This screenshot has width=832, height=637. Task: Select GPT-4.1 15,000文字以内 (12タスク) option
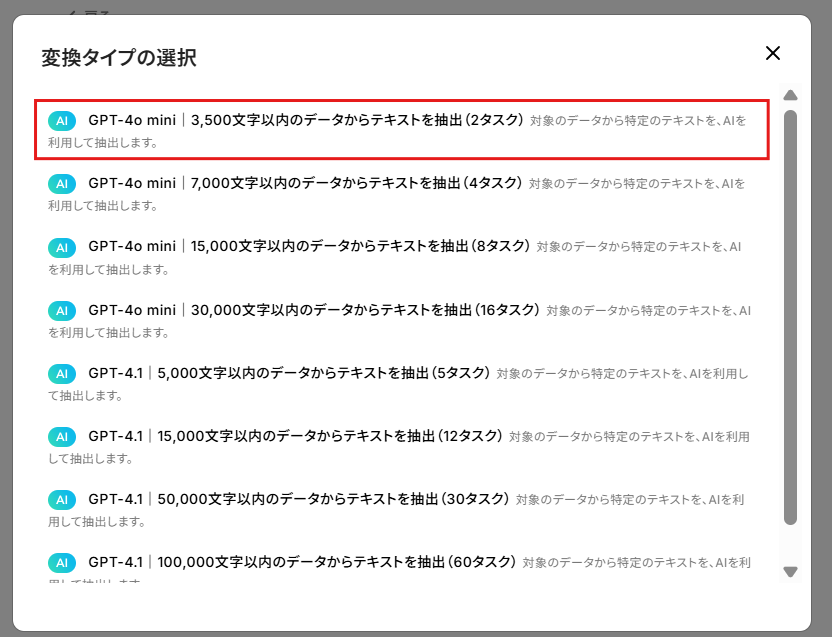402,446
